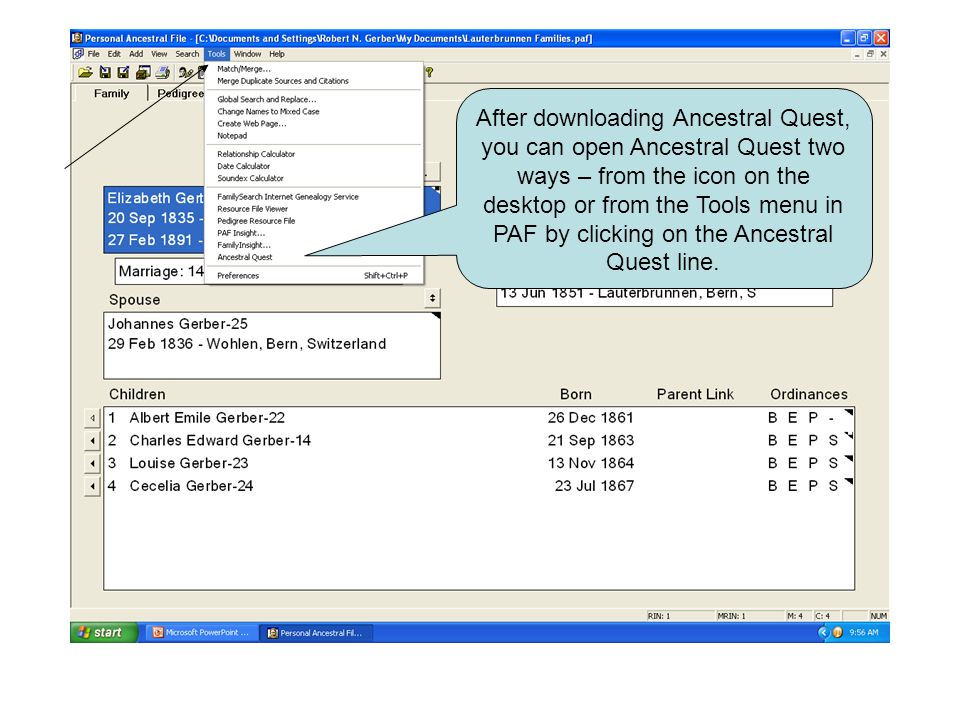The width and height of the screenshot is (960, 720).
Task: Open Resource File Viewer
Action: pyautogui.click(x=313, y=209)
